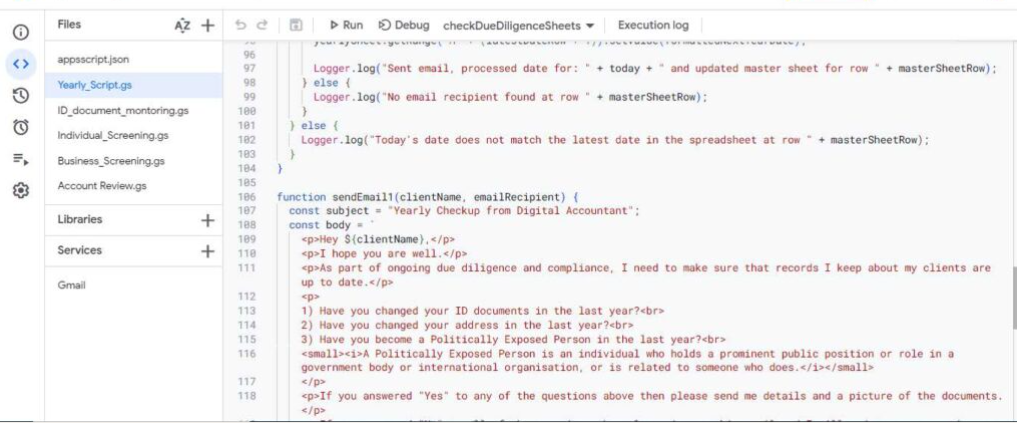Save project with the disk icon
The height and width of the screenshot is (423, 1017).
(x=296, y=25)
